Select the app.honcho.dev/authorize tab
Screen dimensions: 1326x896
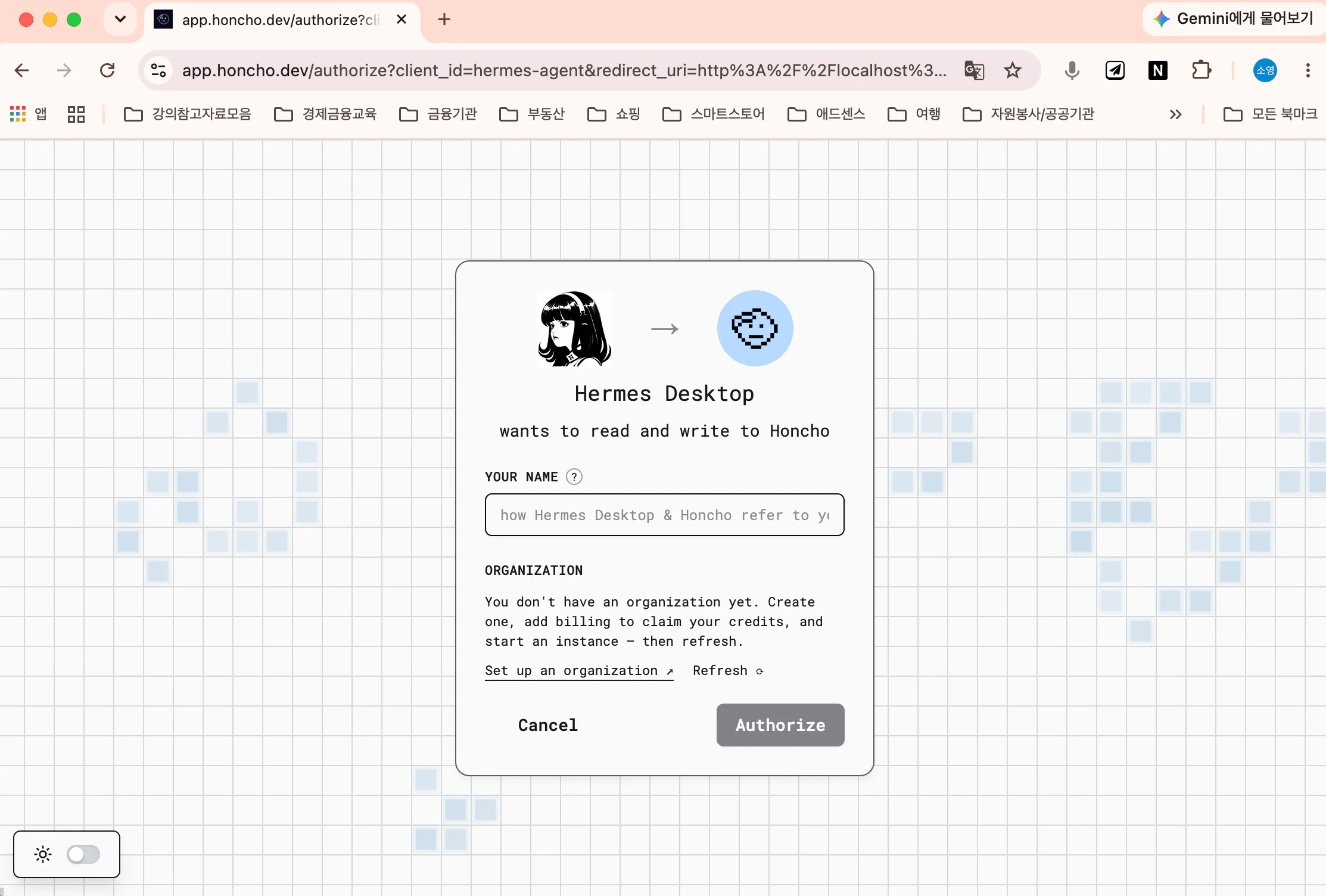[x=282, y=20]
